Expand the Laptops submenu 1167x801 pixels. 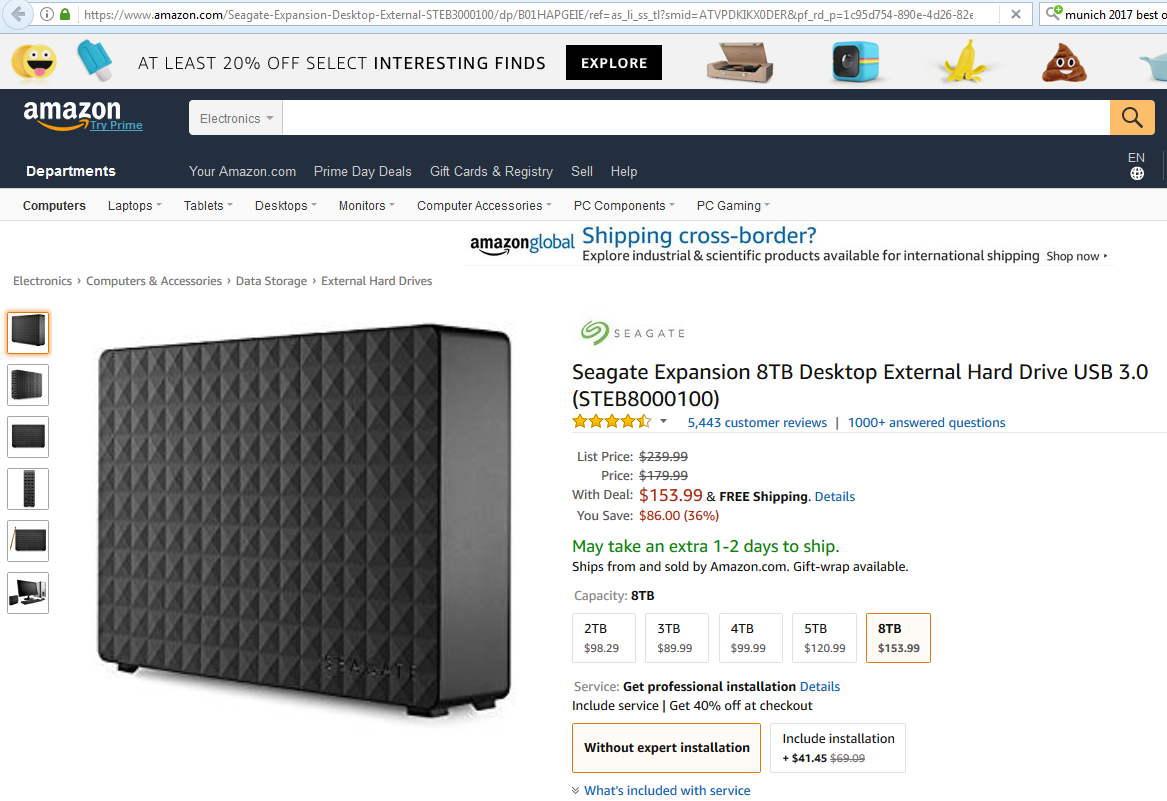click(x=135, y=206)
